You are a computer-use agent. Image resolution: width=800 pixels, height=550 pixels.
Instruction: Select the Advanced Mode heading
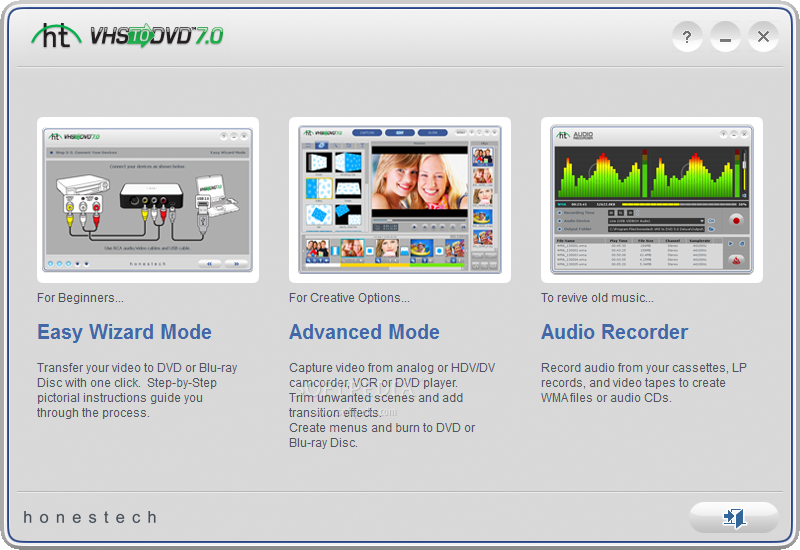coord(364,332)
